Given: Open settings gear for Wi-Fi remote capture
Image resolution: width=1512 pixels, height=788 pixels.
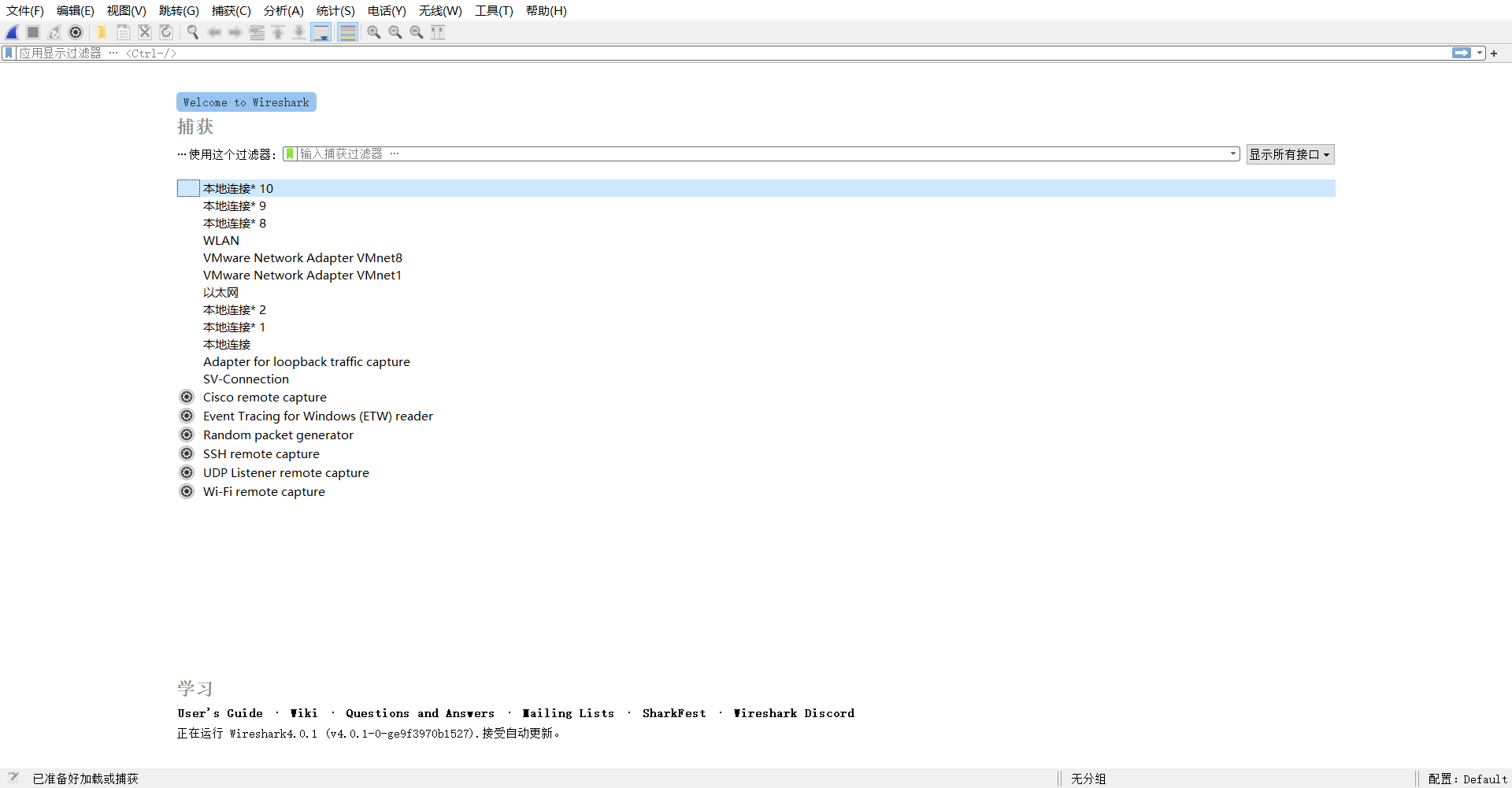Looking at the screenshot, I should click(x=187, y=491).
